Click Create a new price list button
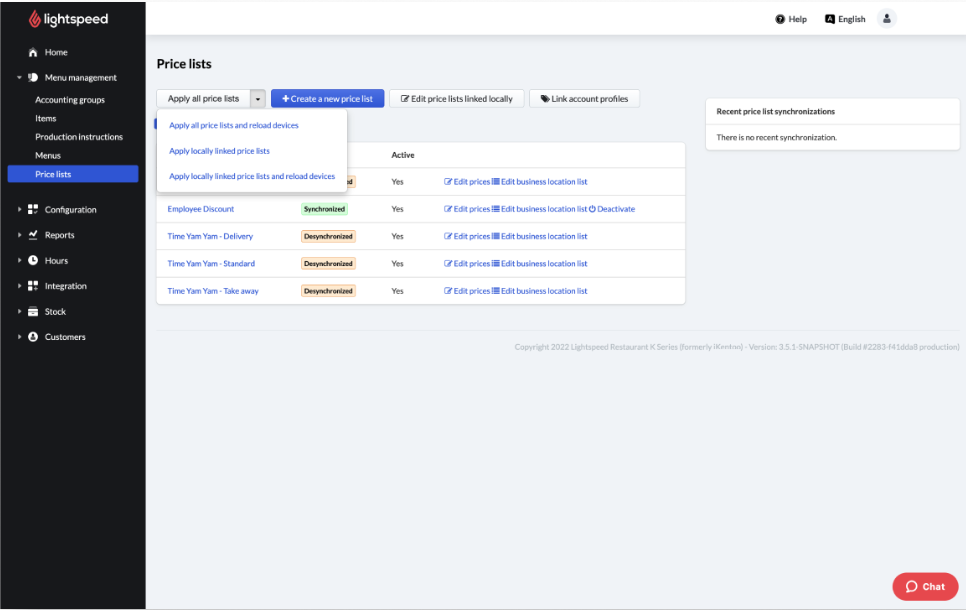 point(327,99)
